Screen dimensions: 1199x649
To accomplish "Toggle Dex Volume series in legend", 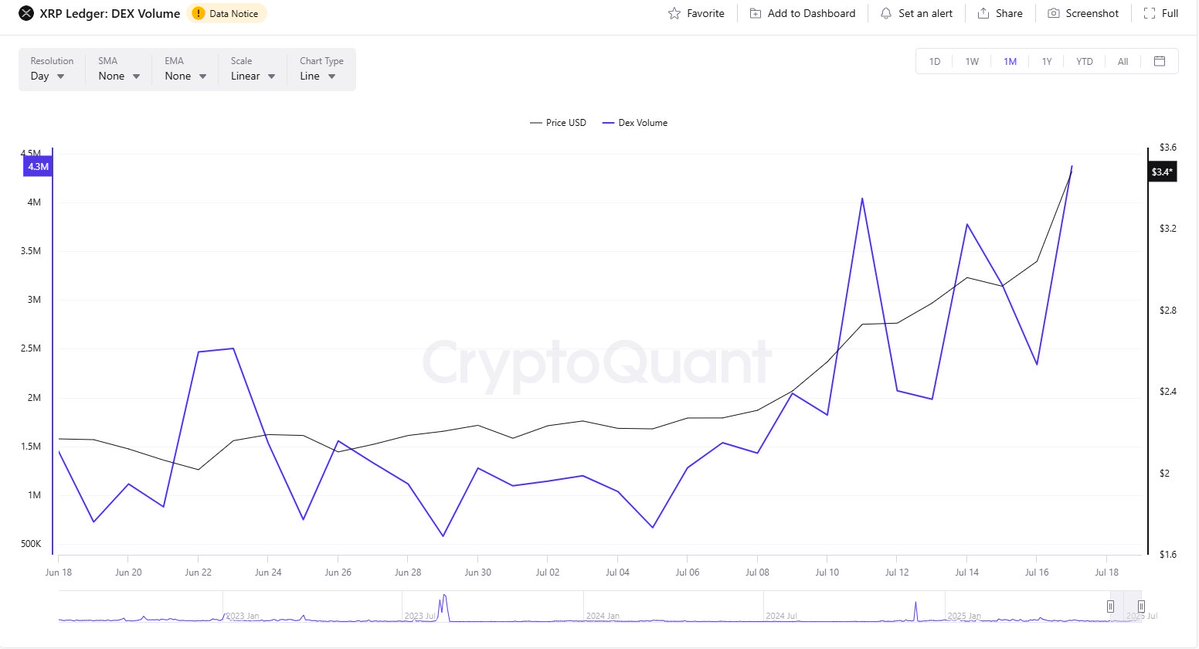I will click(x=635, y=122).
